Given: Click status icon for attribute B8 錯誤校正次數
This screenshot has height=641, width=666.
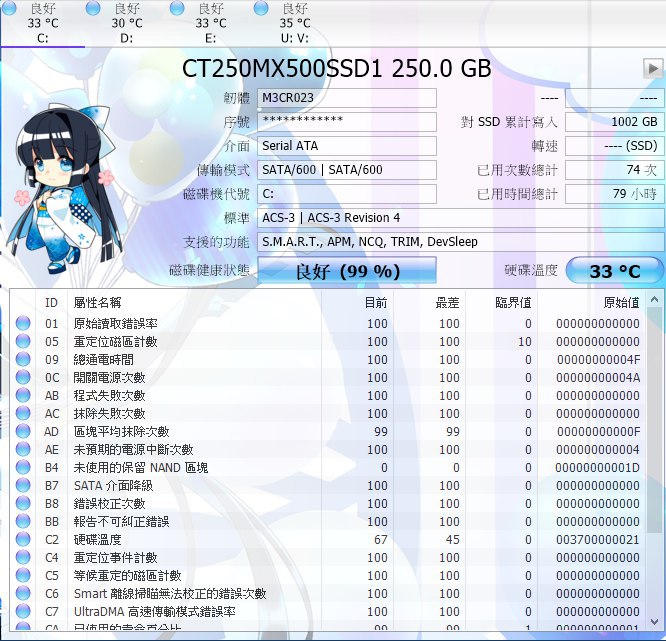Looking at the screenshot, I should coord(23,503).
